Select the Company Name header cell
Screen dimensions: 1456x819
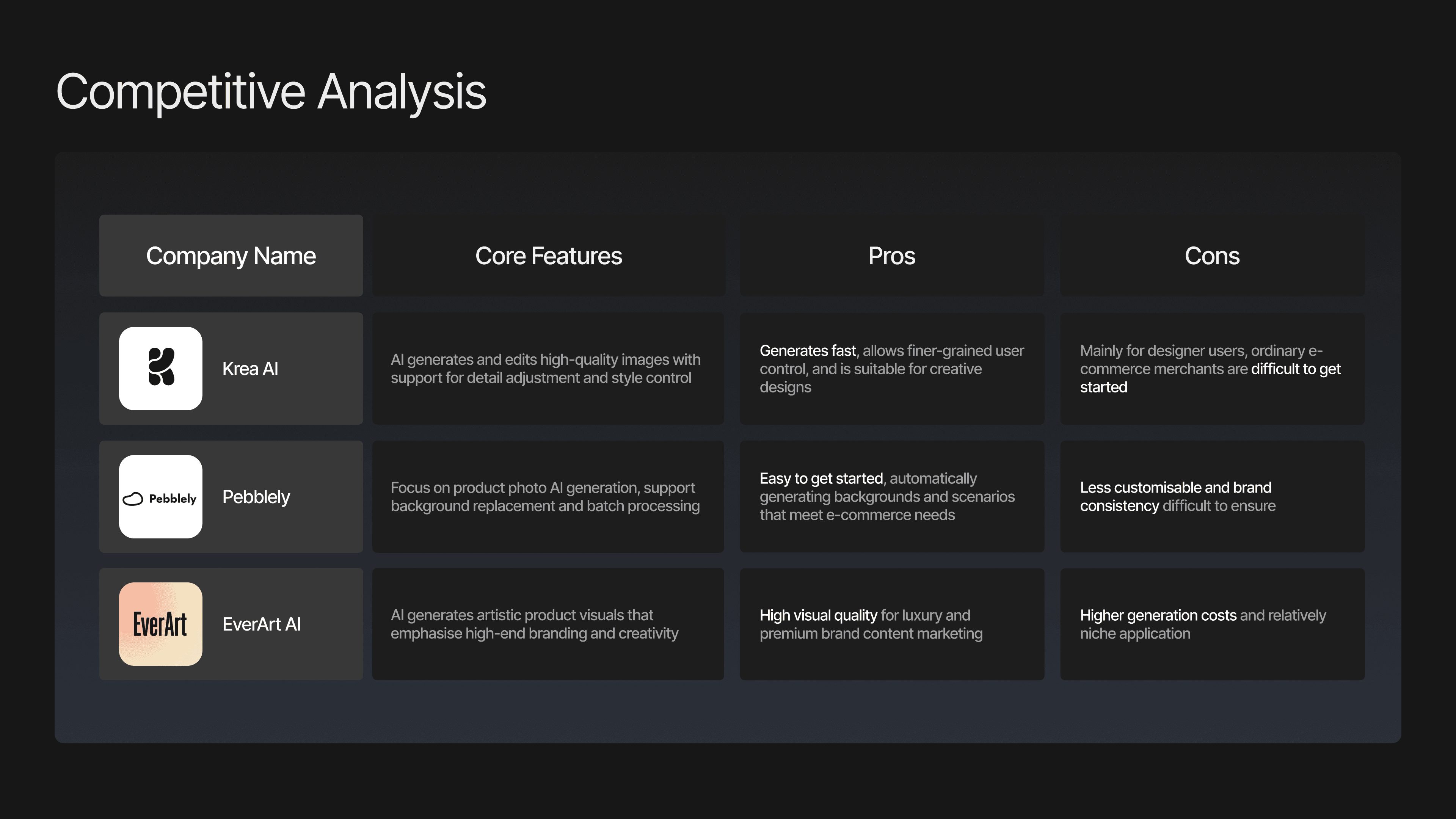(x=231, y=256)
